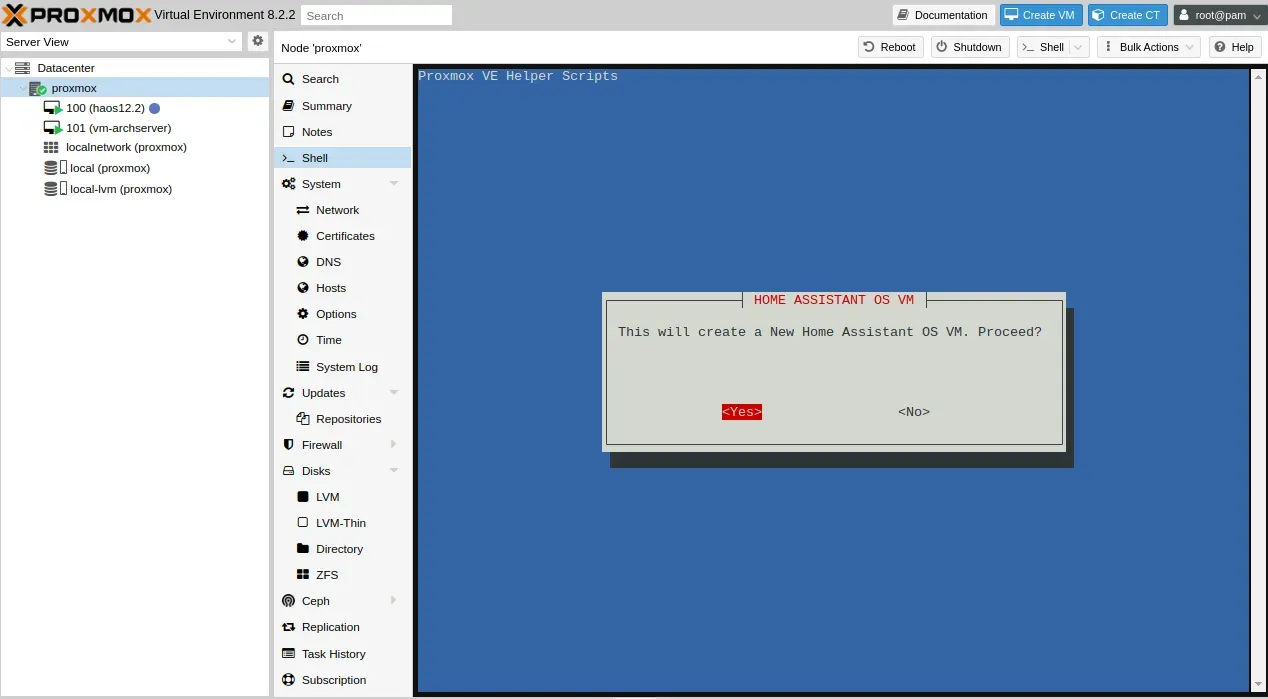This screenshot has height=699, width=1268.
Task: Click the Create CT button
Action: pos(1126,15)
